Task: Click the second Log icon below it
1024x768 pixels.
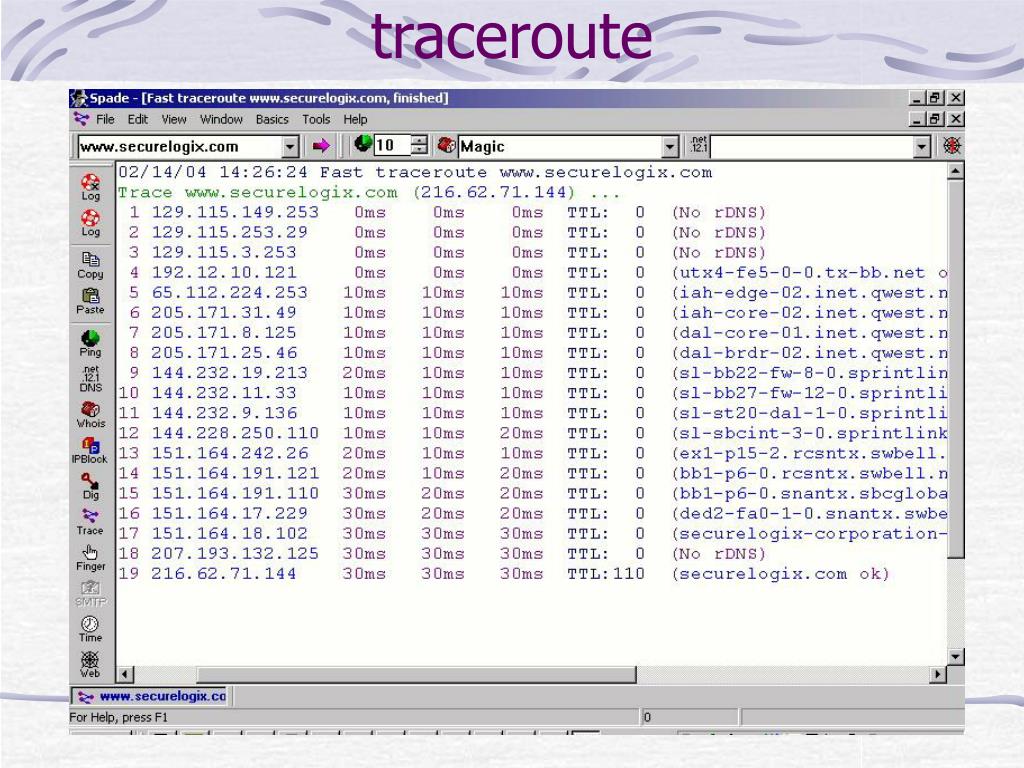Action: click(x=90, y=223)
